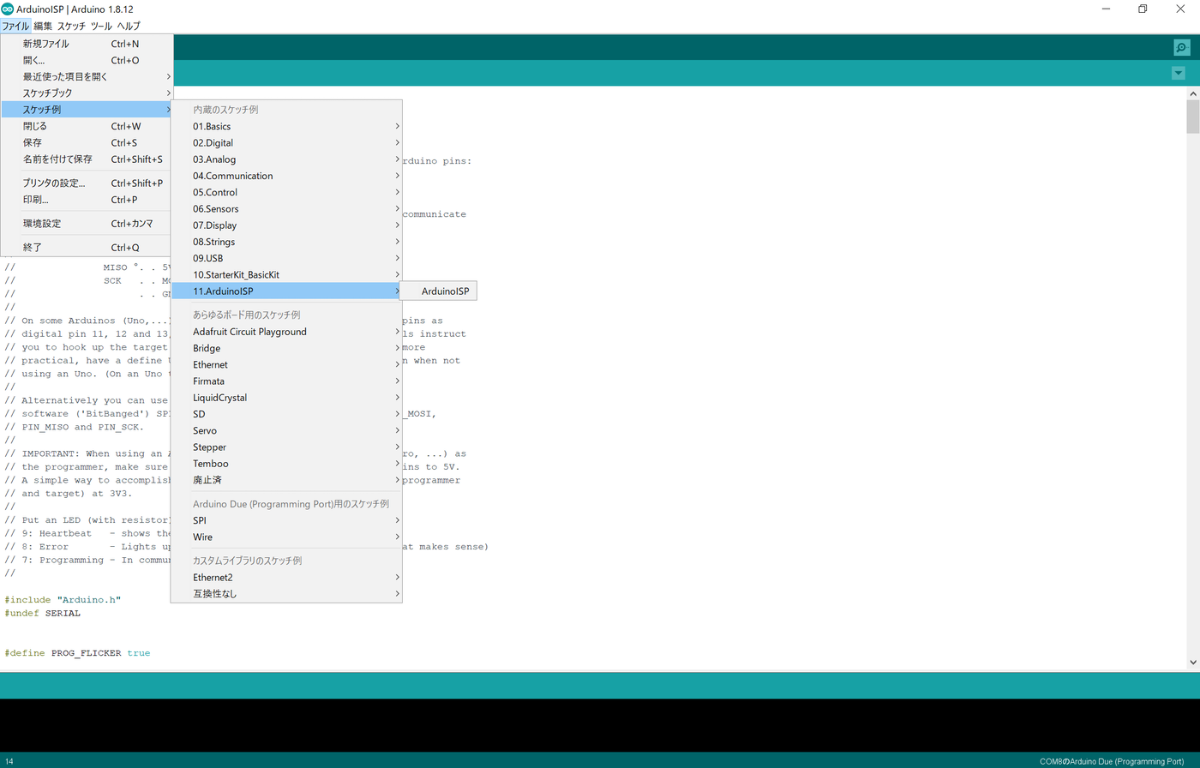Open 環境設定 preferences
This screenshot has width=1200, height=768.
87,224
